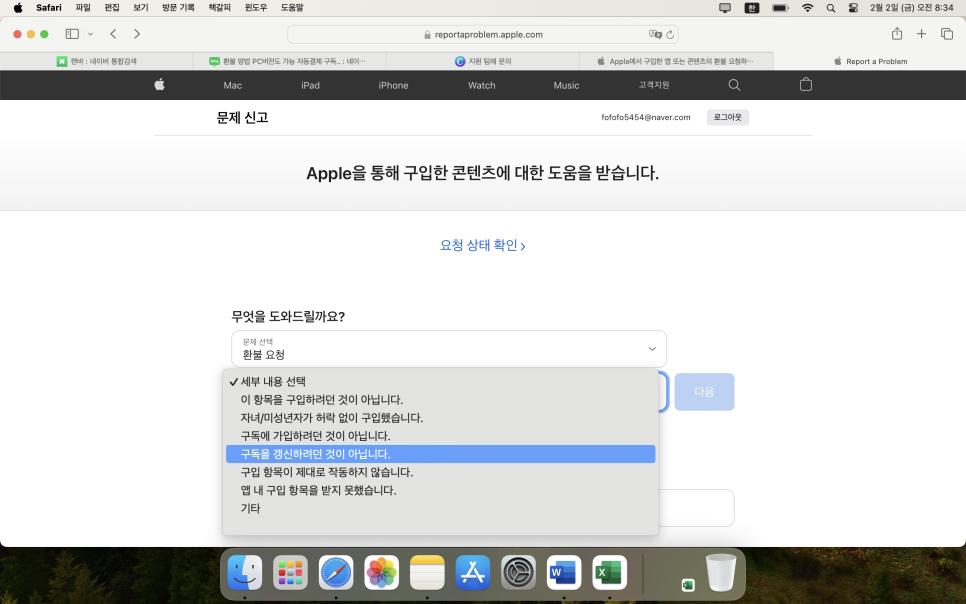This screenshot has height=604, width=966.
Task: Switch to the Apple 환불 요청 support tab
Action: [676, 61]
